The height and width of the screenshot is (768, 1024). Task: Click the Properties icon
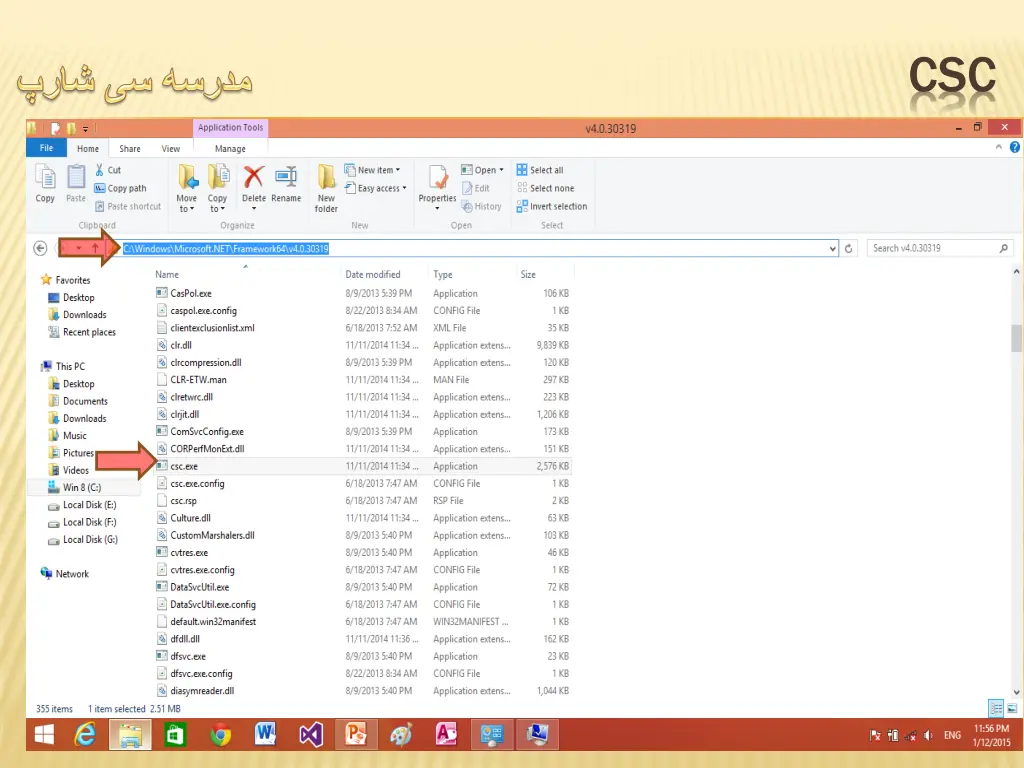pos(438,177)
